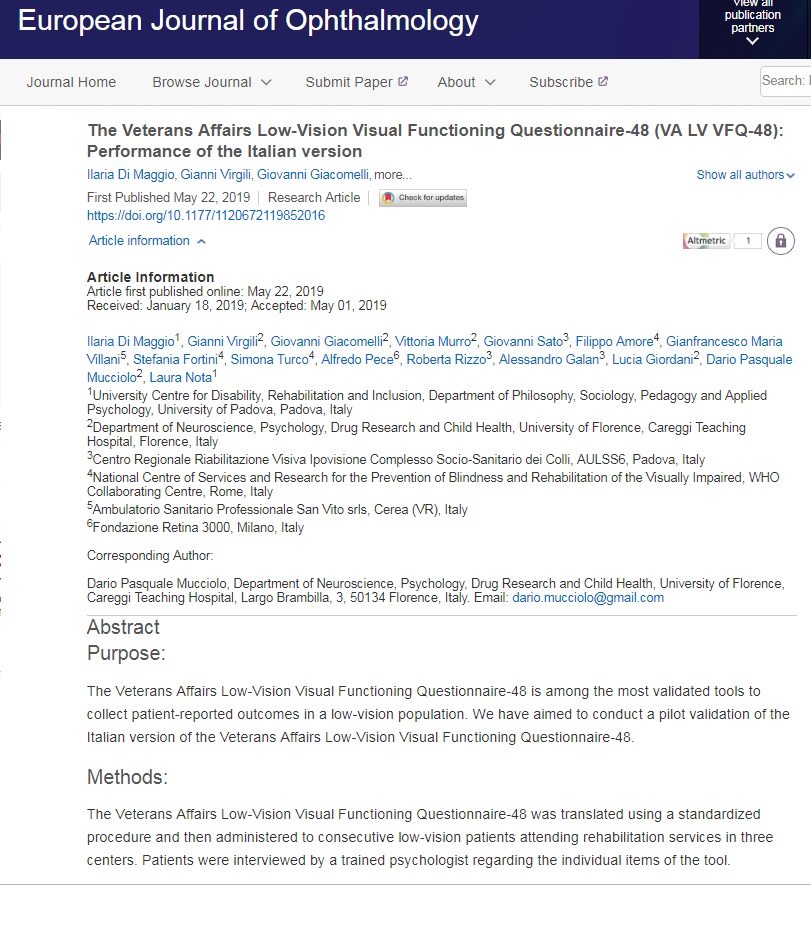
Task: Click the European Journal of Ophthalmology title
Action: (248, 21)
